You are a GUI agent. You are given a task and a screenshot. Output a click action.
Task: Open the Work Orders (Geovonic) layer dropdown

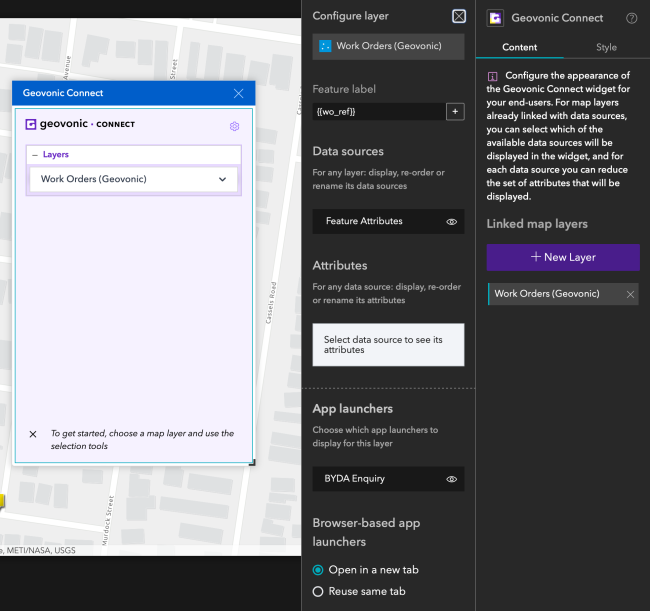(x=133, y=179)
